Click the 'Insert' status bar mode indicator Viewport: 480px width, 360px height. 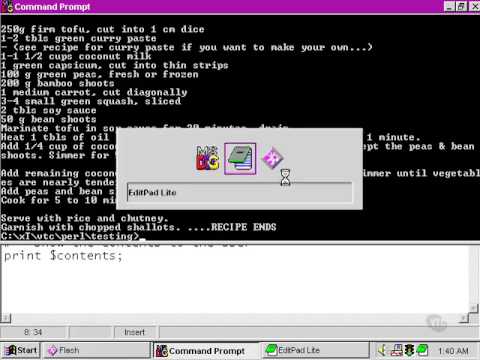coord(134,332)
